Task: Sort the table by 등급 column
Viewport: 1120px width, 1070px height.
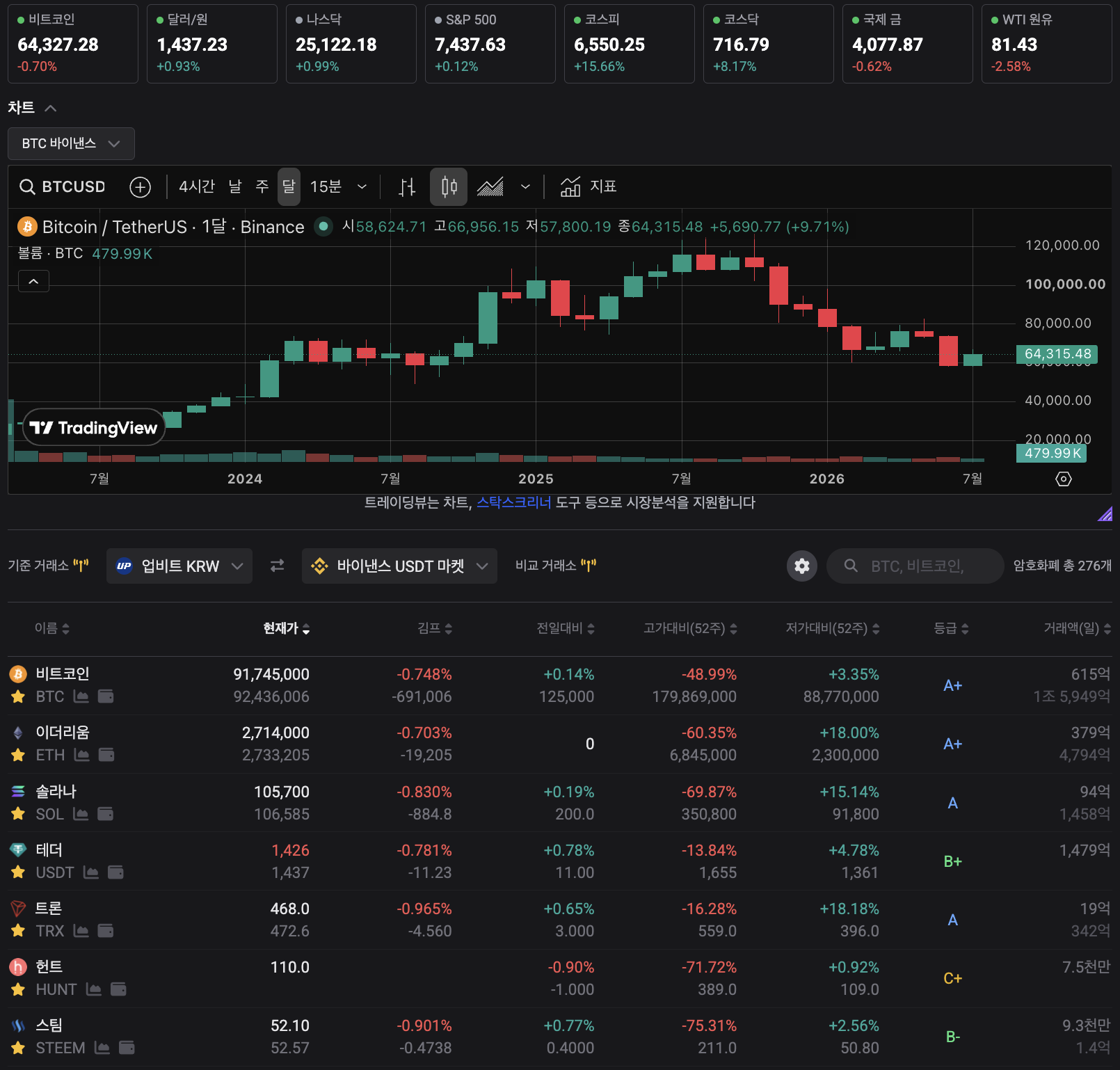Action: pos(951,628)
